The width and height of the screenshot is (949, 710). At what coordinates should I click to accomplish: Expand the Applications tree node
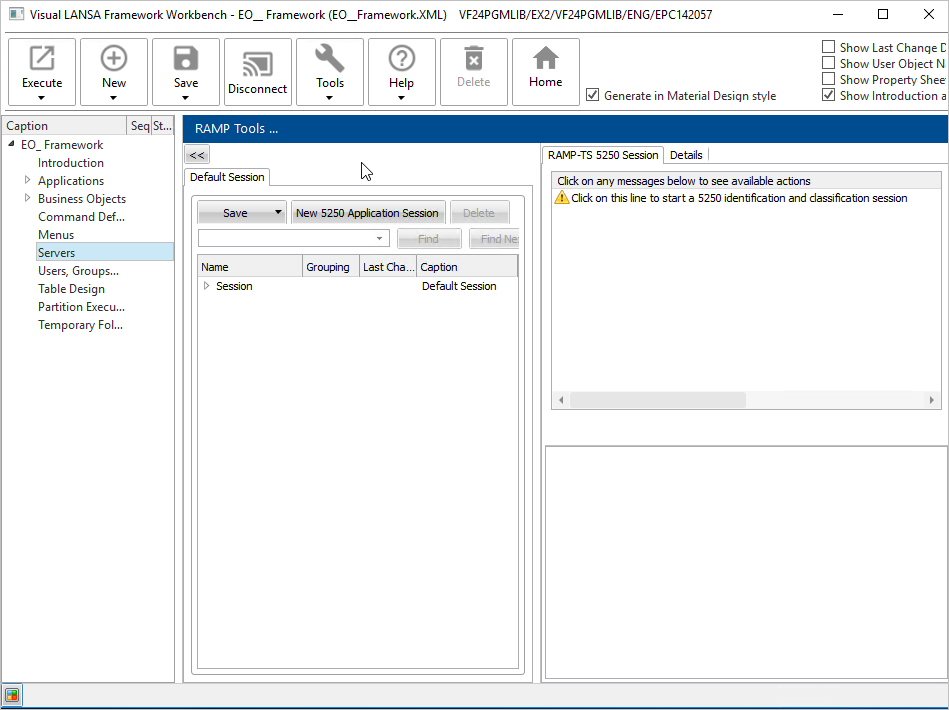pyautogui.click(x=27, y=180)
